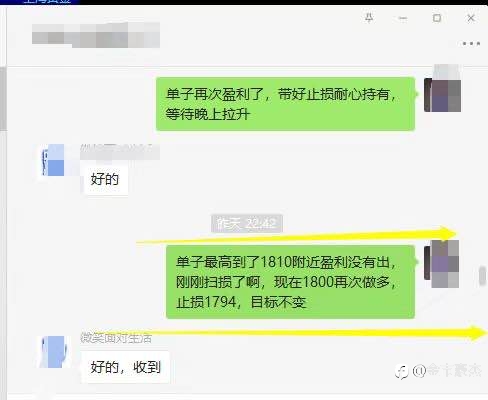Open the three-dot chat info menu
This screenshot has width=488, height=400.
tap(471, 43)
